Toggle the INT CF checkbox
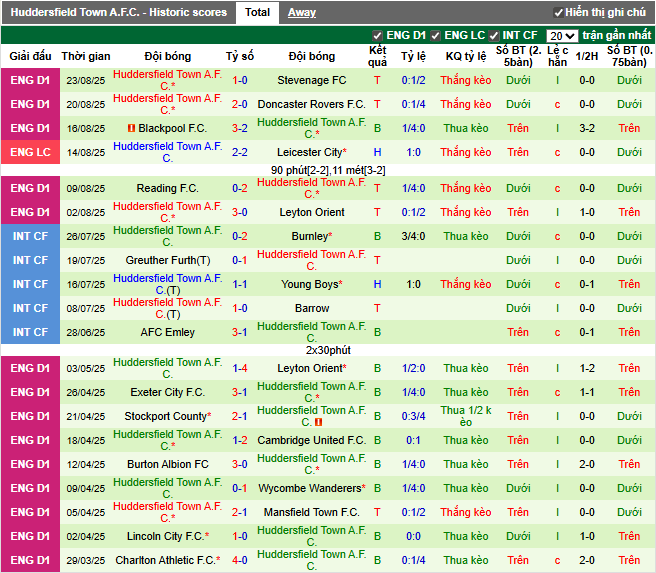The image size is (656, 573). (x=494, y=36)
